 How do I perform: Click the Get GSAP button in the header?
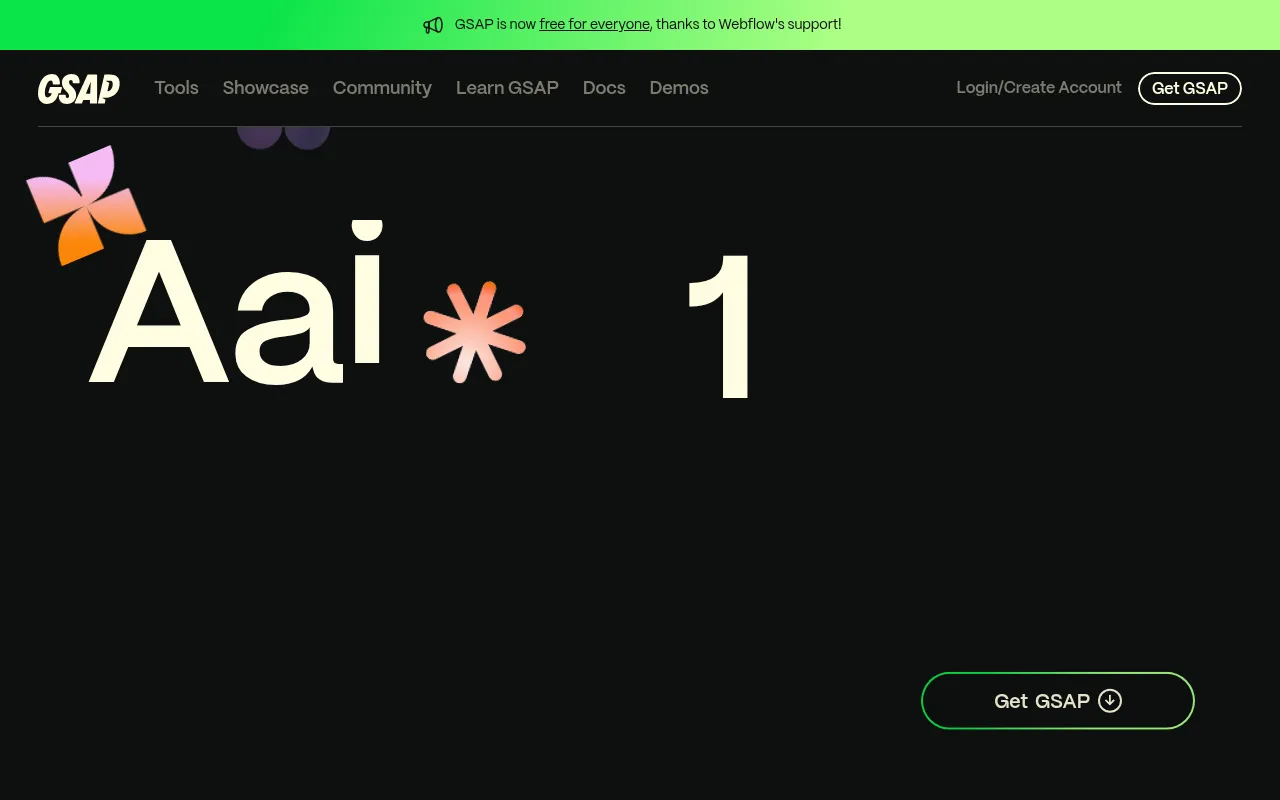(1190, 88)
